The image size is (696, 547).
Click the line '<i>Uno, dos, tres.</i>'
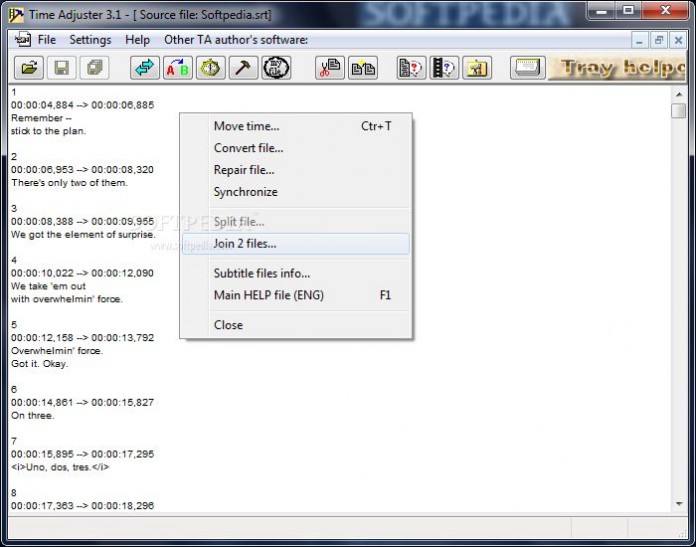point(60,467)
